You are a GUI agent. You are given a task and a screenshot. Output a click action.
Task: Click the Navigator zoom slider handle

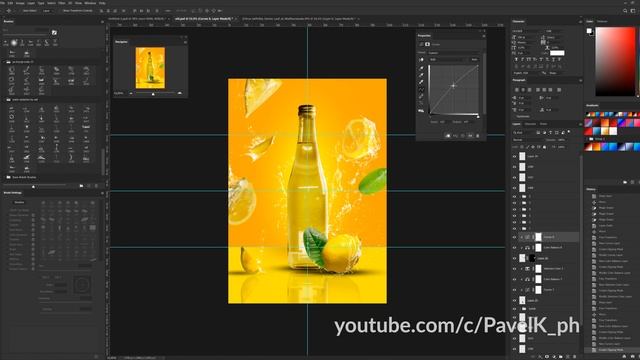coord(153,94)
